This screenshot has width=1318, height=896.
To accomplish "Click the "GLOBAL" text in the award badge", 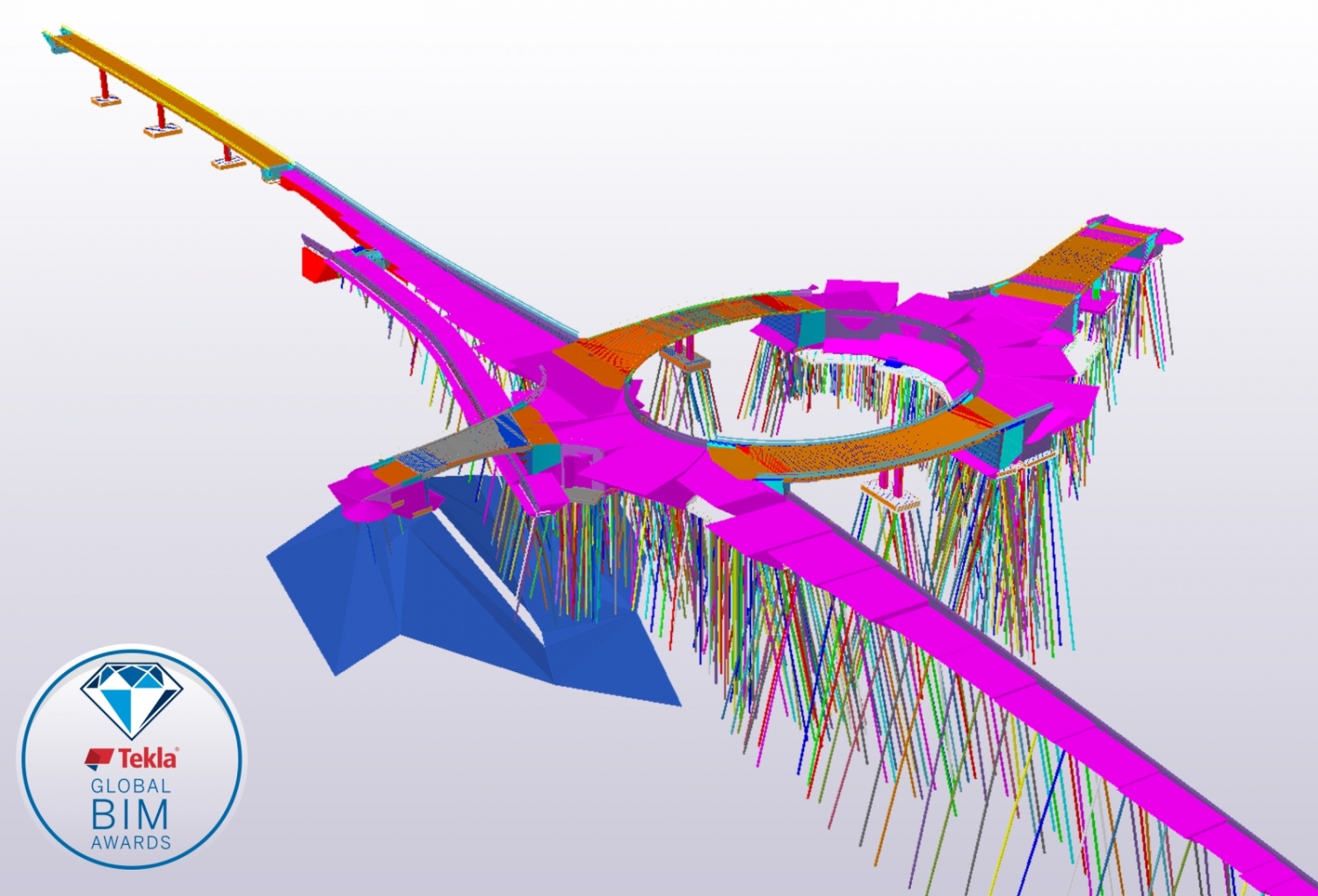I will click(x=132, y=786).
